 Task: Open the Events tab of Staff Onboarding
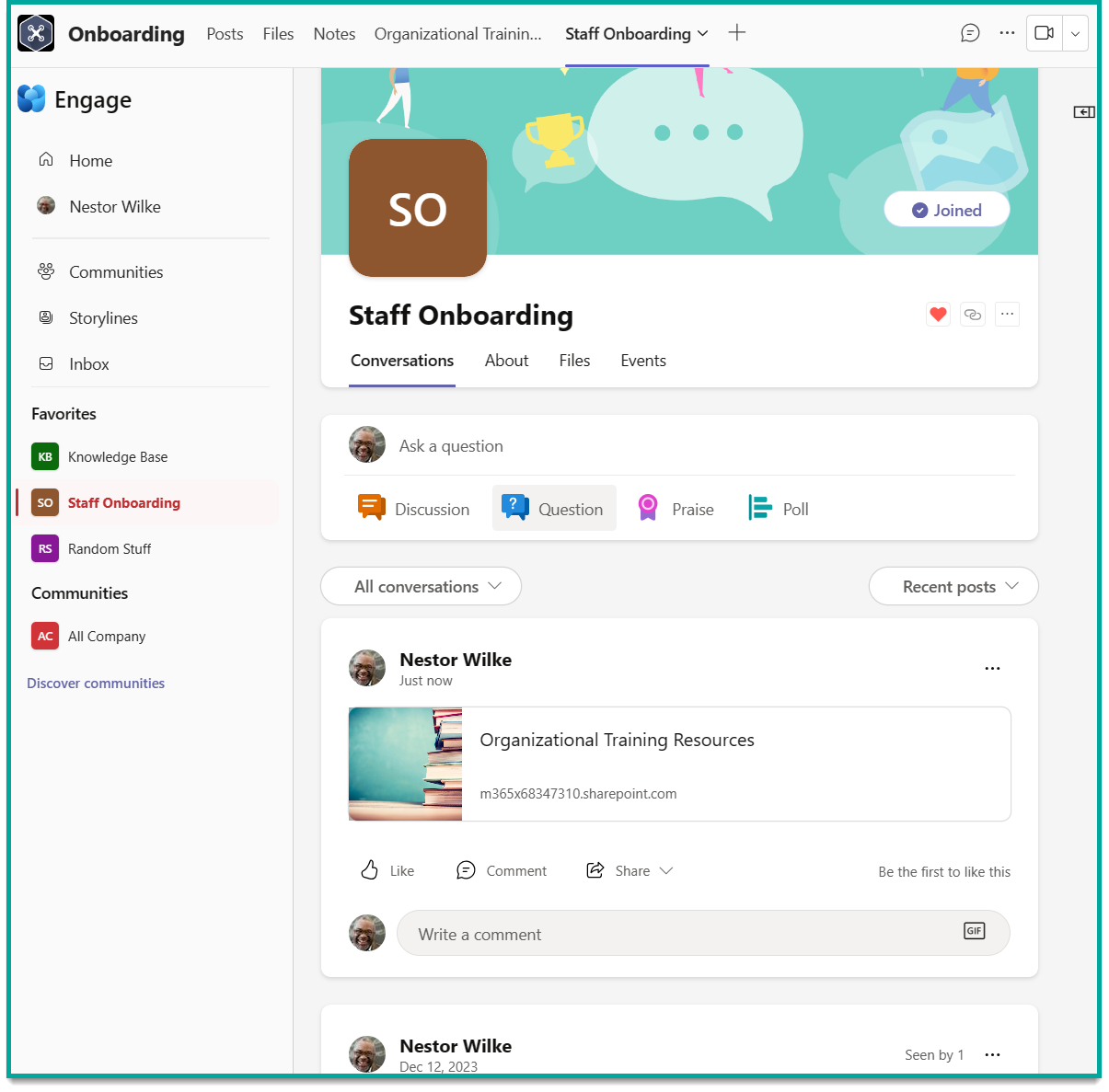pos(642,360)
